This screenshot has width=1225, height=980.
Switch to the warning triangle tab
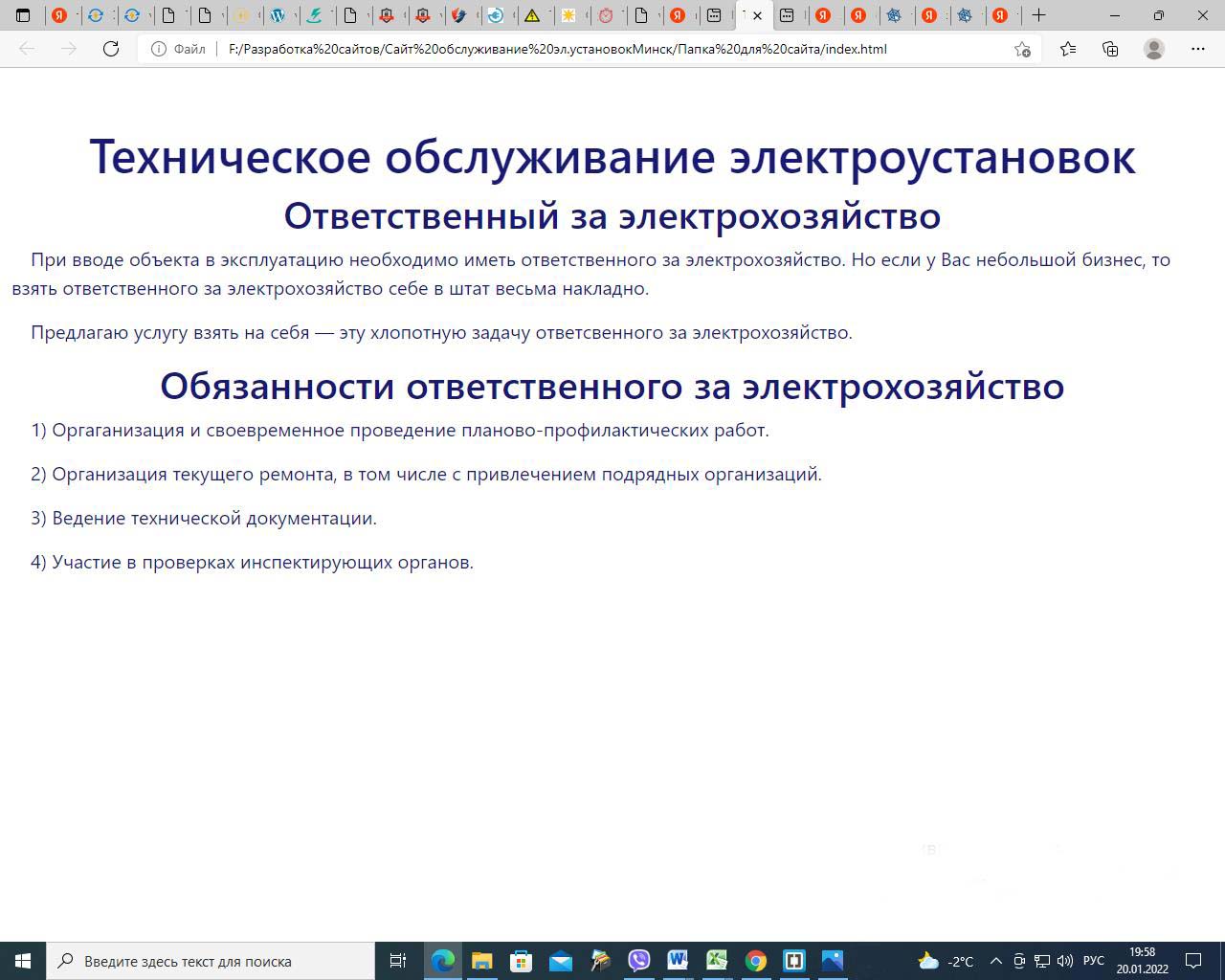532,15
